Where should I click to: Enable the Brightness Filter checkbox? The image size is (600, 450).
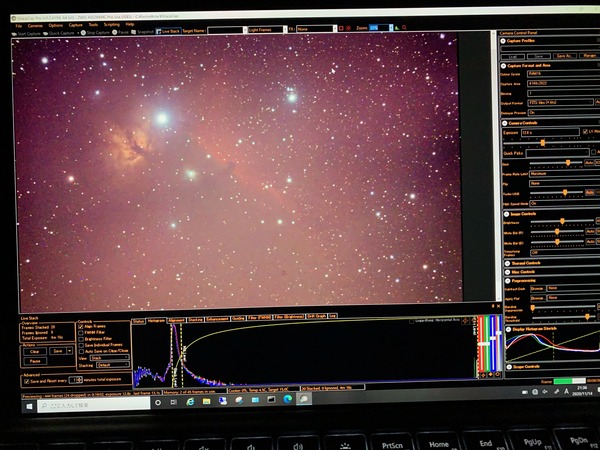pos(81,339)
